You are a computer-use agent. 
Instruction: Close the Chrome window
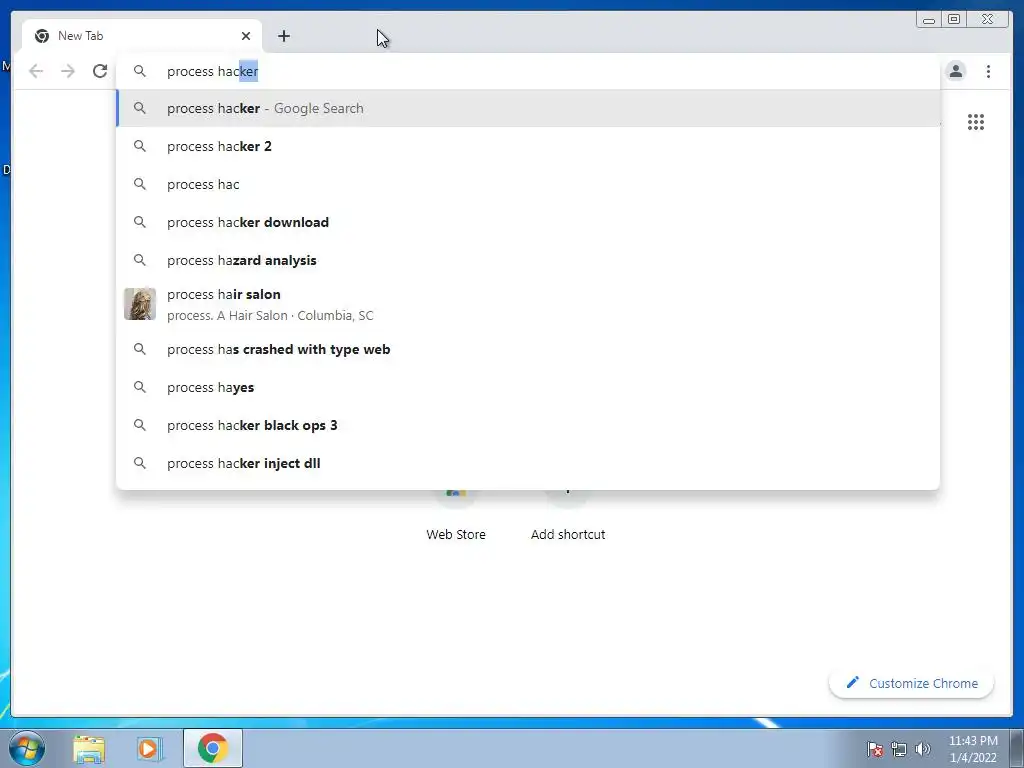988,20
